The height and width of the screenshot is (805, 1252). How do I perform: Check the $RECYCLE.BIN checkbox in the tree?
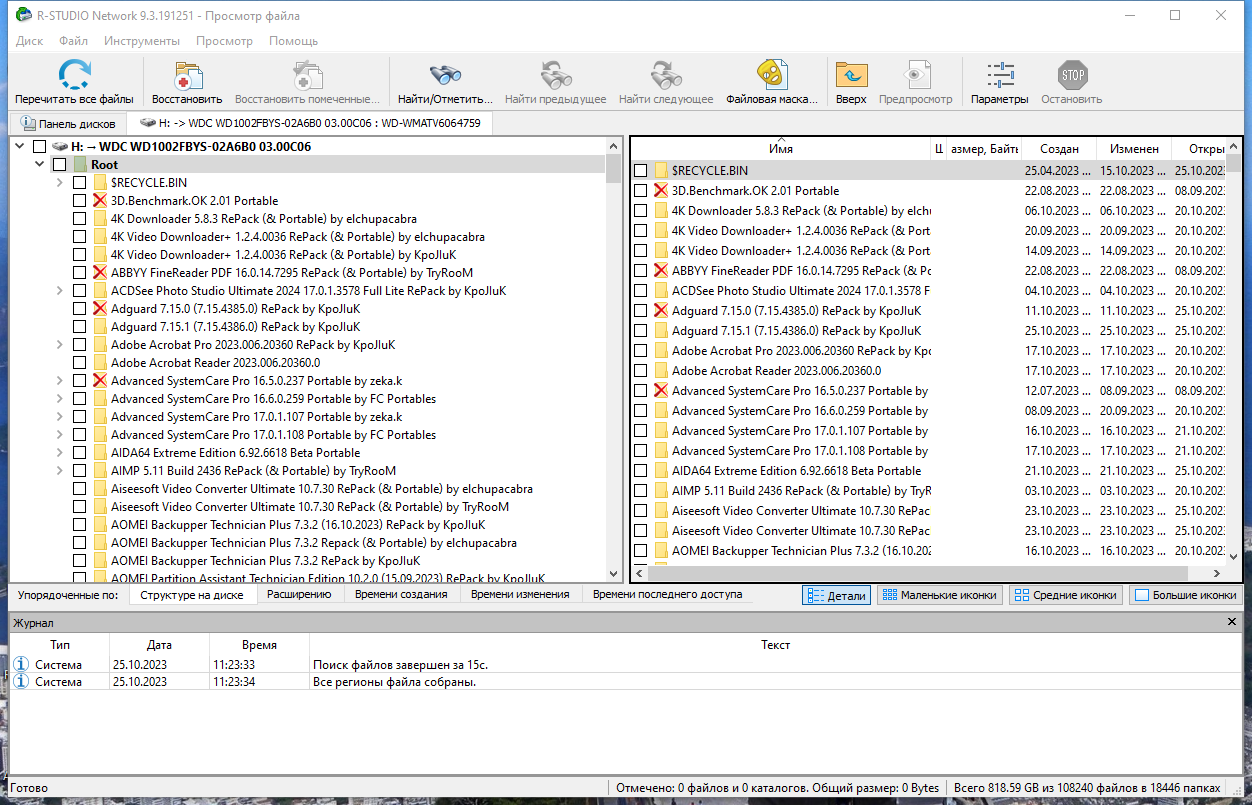(x=79, y=183)
